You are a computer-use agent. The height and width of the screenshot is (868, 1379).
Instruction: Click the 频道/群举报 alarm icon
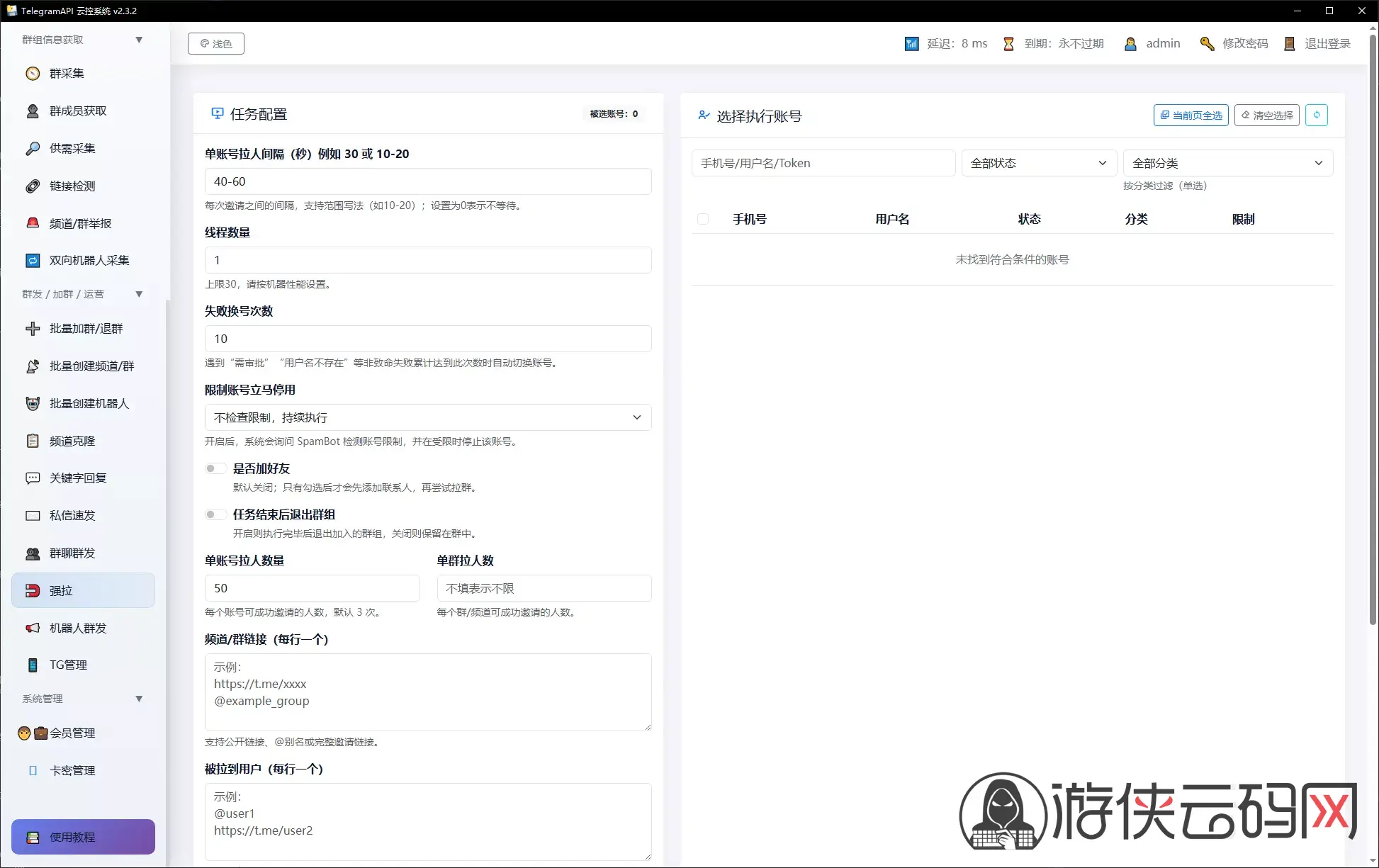pos(33,223)
